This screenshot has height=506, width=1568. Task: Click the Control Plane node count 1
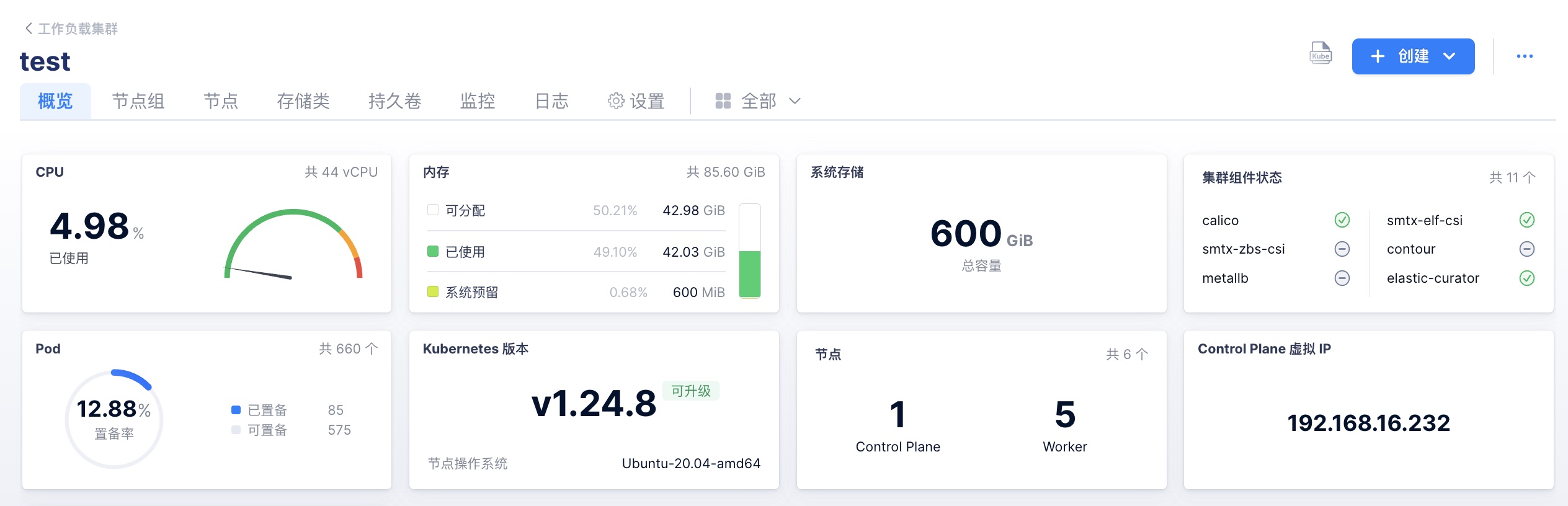[898, 414]
